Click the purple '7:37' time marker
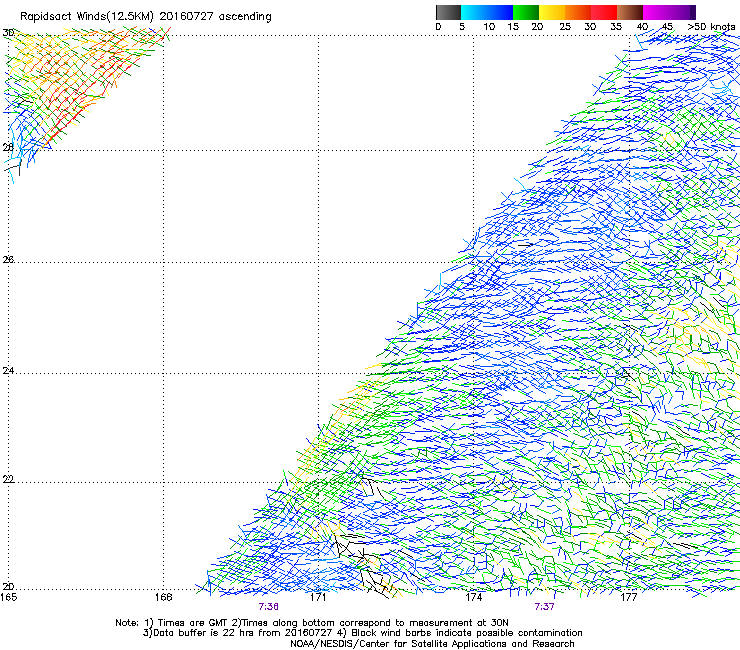 545,607
